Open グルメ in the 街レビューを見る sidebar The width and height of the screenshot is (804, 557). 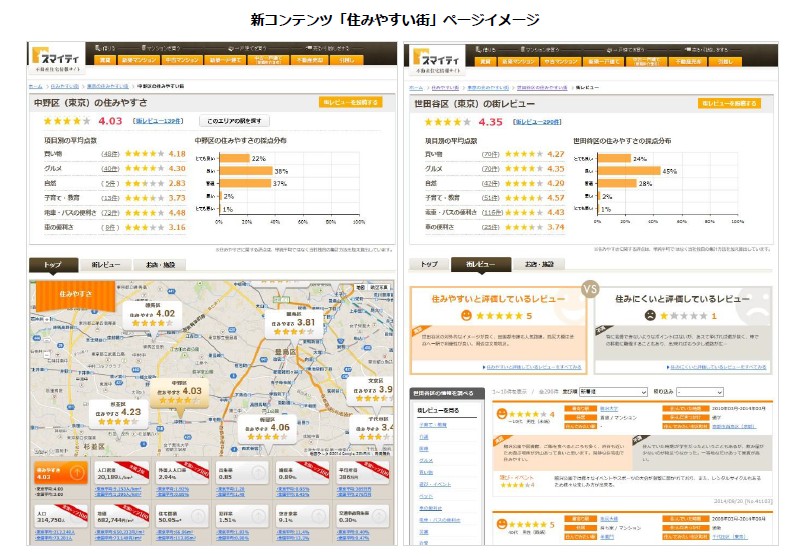pos(426,461)
